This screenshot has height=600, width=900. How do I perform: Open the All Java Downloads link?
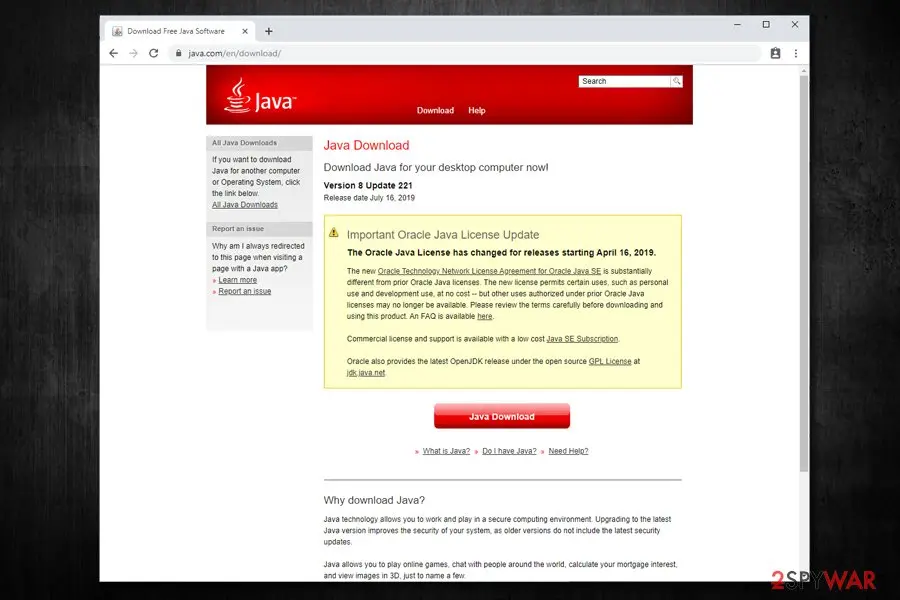click(x=245, y=205)
